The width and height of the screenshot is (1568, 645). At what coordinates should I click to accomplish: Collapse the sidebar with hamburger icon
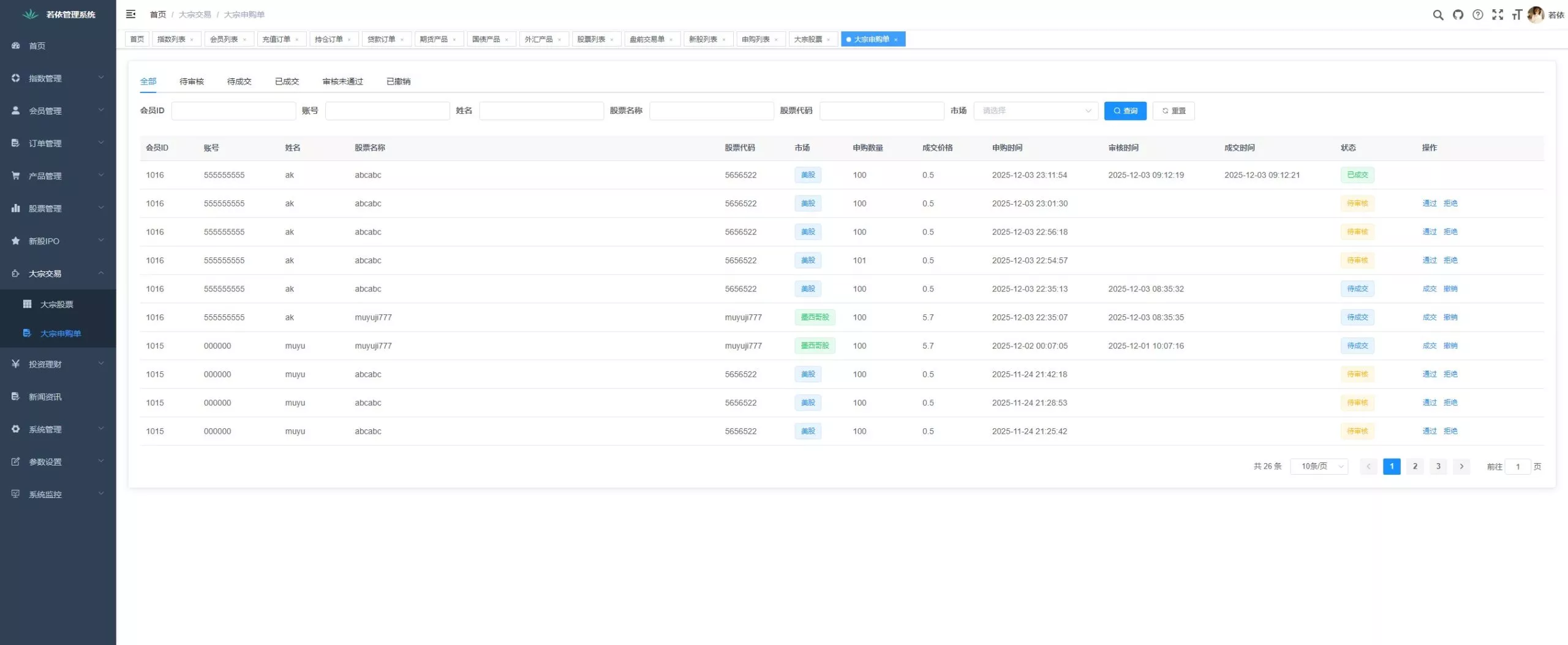tap(130, 14)
